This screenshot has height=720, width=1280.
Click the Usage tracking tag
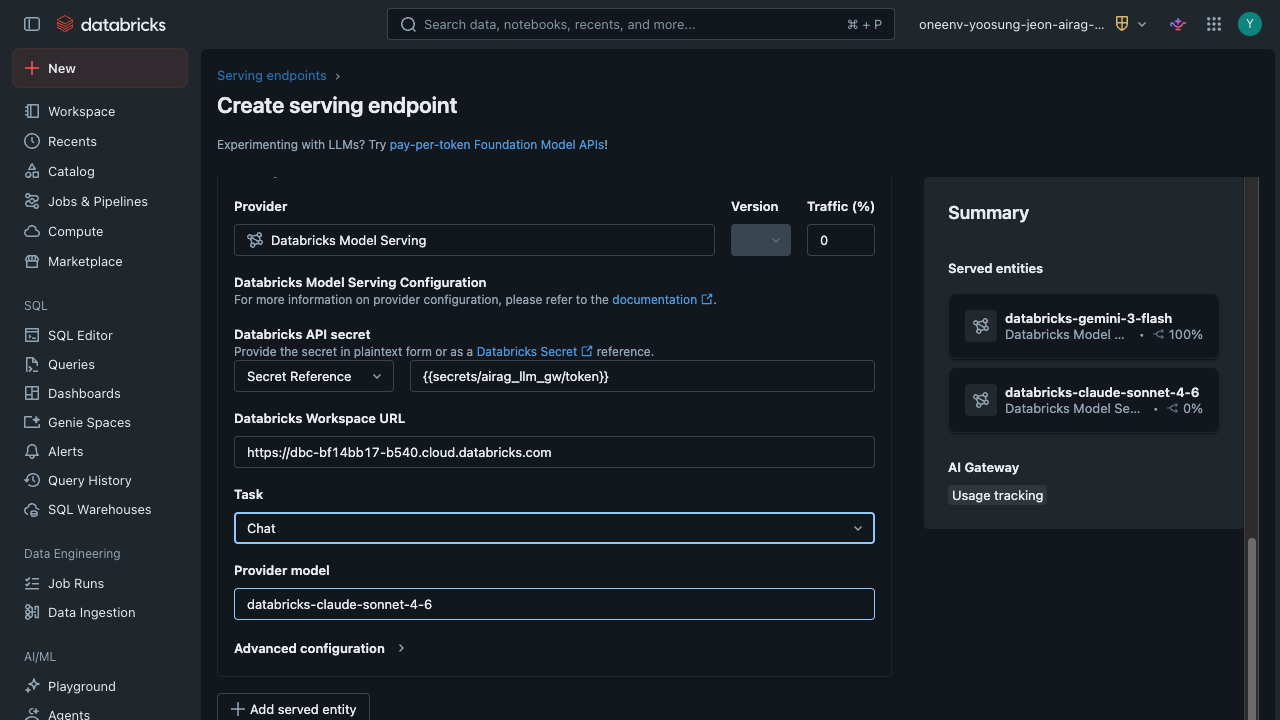[x=997, y=495]
